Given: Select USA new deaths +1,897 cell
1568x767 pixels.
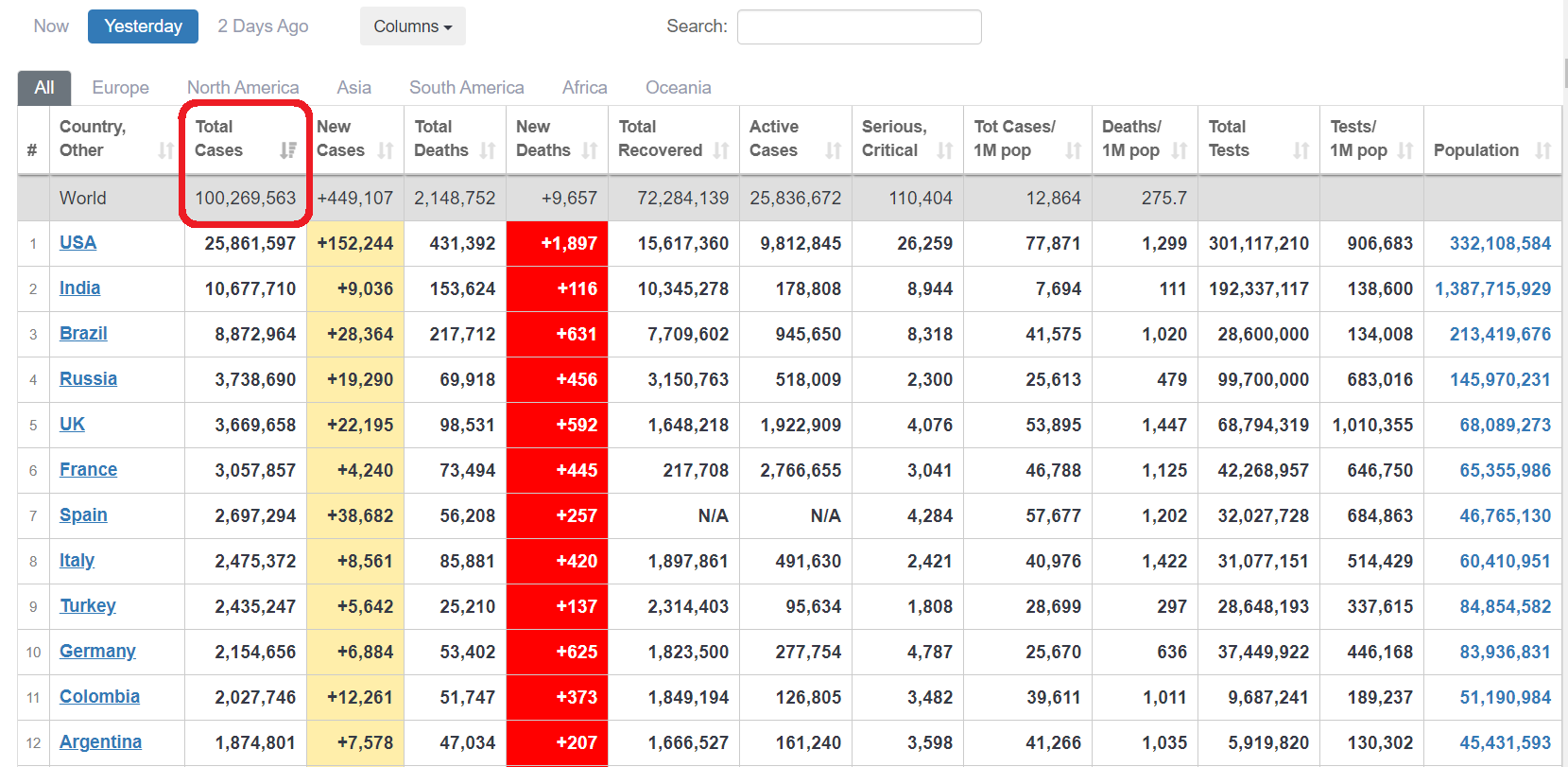Looking at the screenshot, I should click(558, 244).
